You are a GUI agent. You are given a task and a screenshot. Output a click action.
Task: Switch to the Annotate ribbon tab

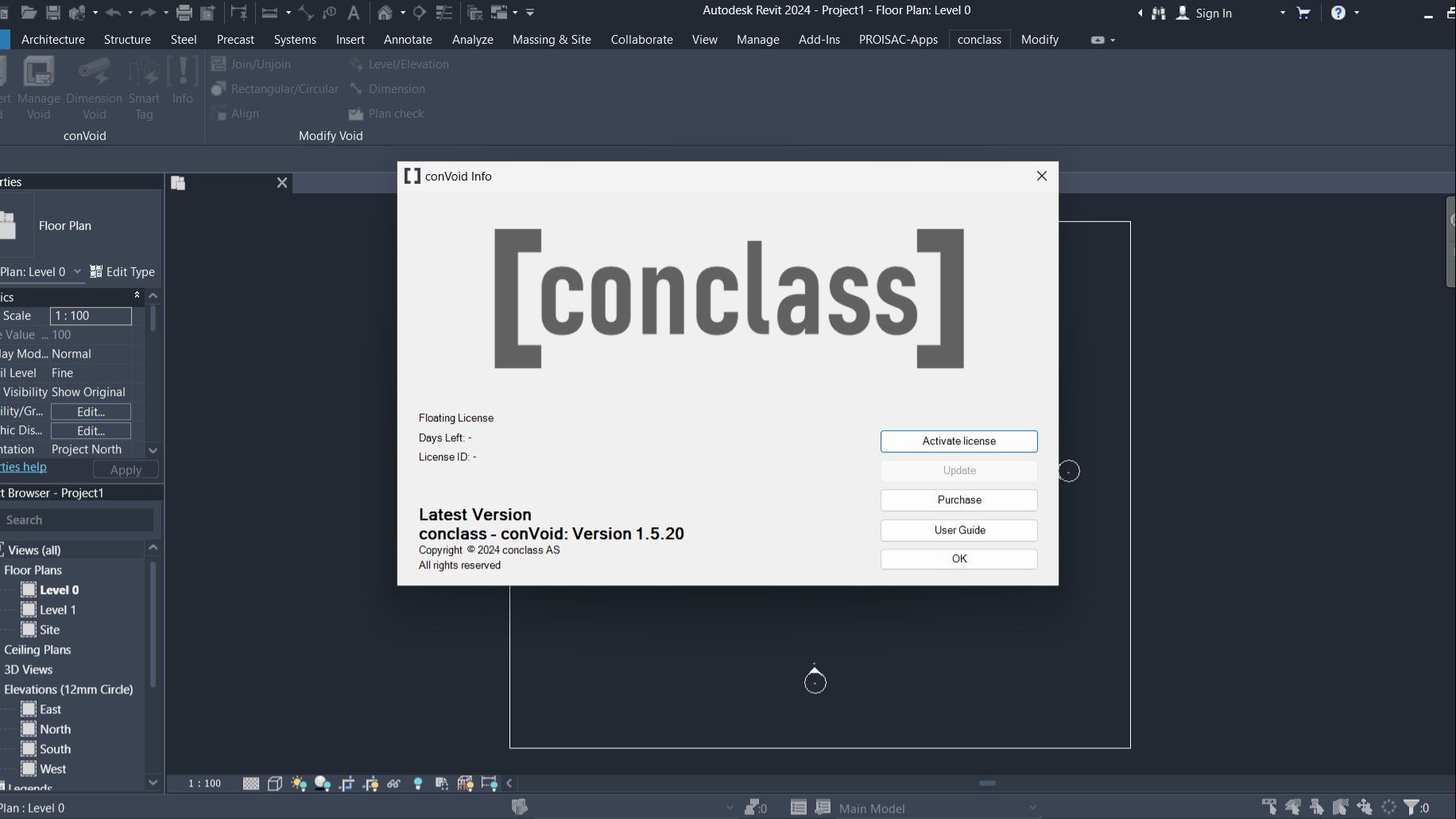(408, 40)
